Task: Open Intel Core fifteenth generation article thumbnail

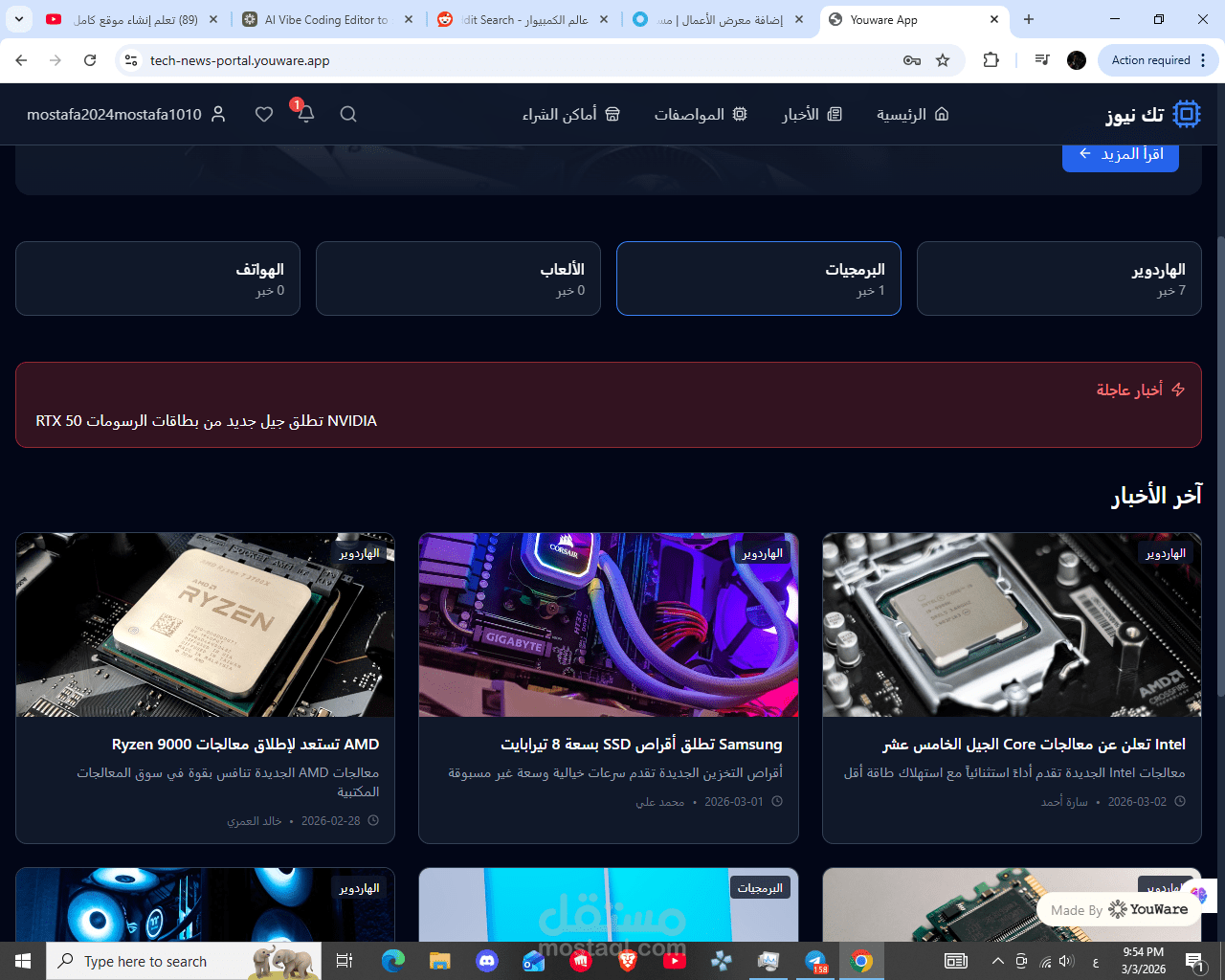Action: click(x=1012, y=625)
